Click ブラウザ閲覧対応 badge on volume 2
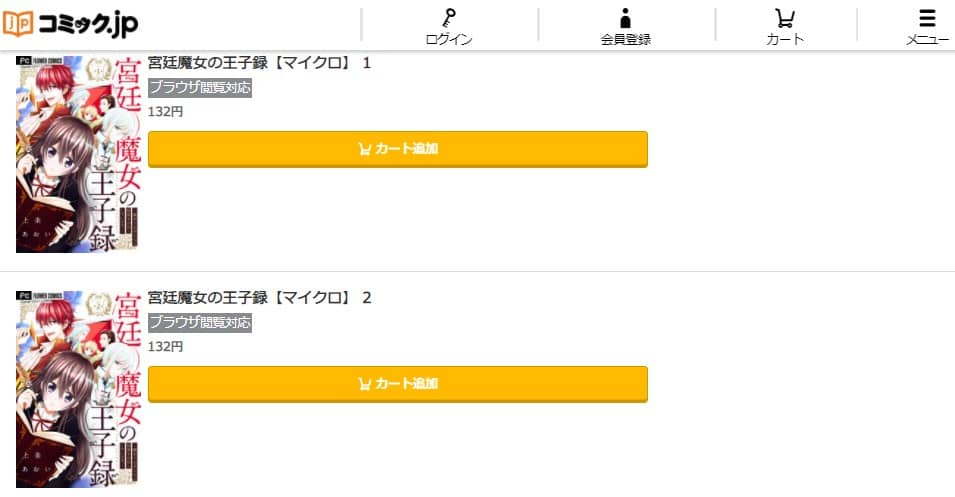 coord(200,323)
